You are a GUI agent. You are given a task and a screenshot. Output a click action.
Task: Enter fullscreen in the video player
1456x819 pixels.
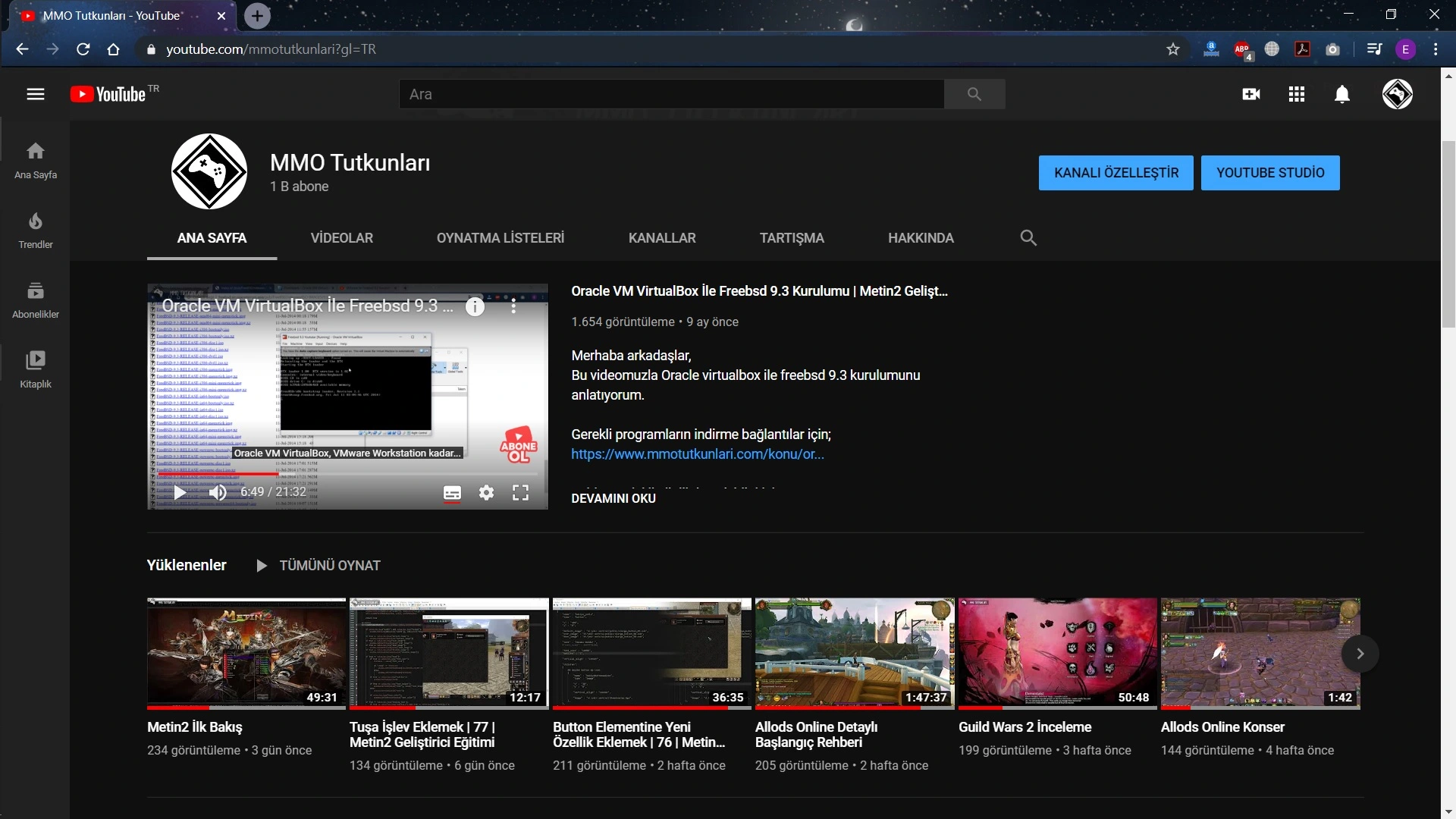520,493
